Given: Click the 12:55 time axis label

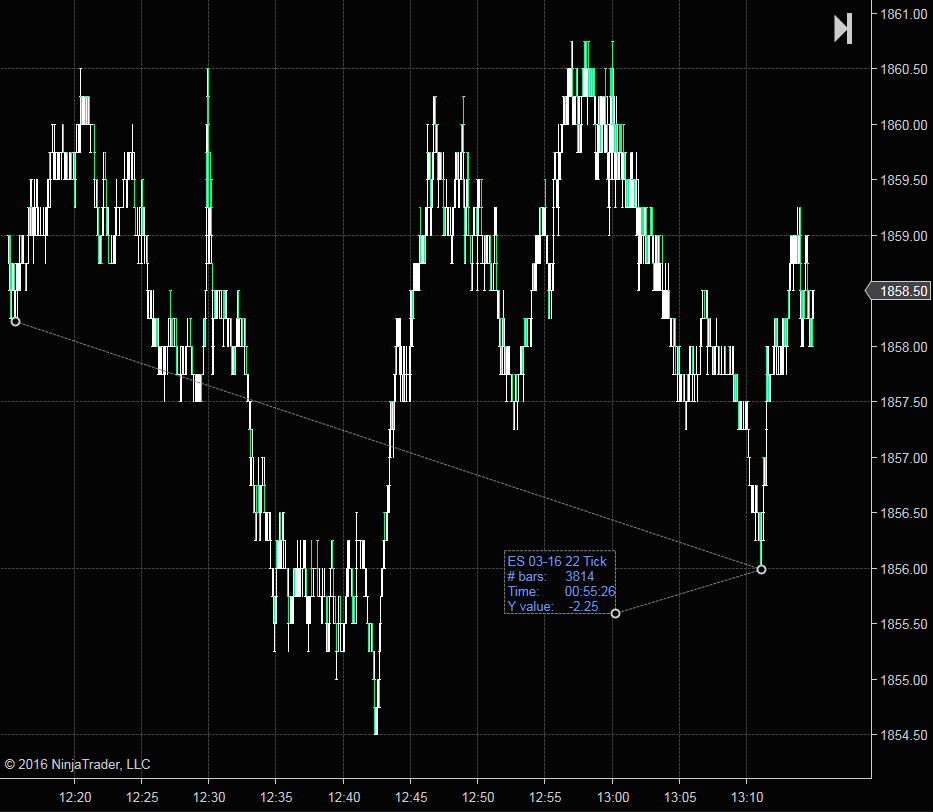Looking at the screenshot, I should click(545, 797).
